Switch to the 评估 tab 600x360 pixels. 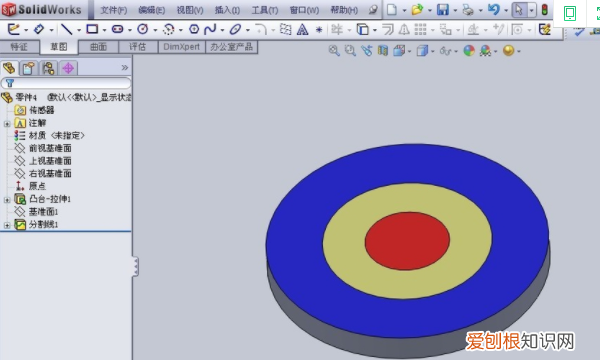138,47
